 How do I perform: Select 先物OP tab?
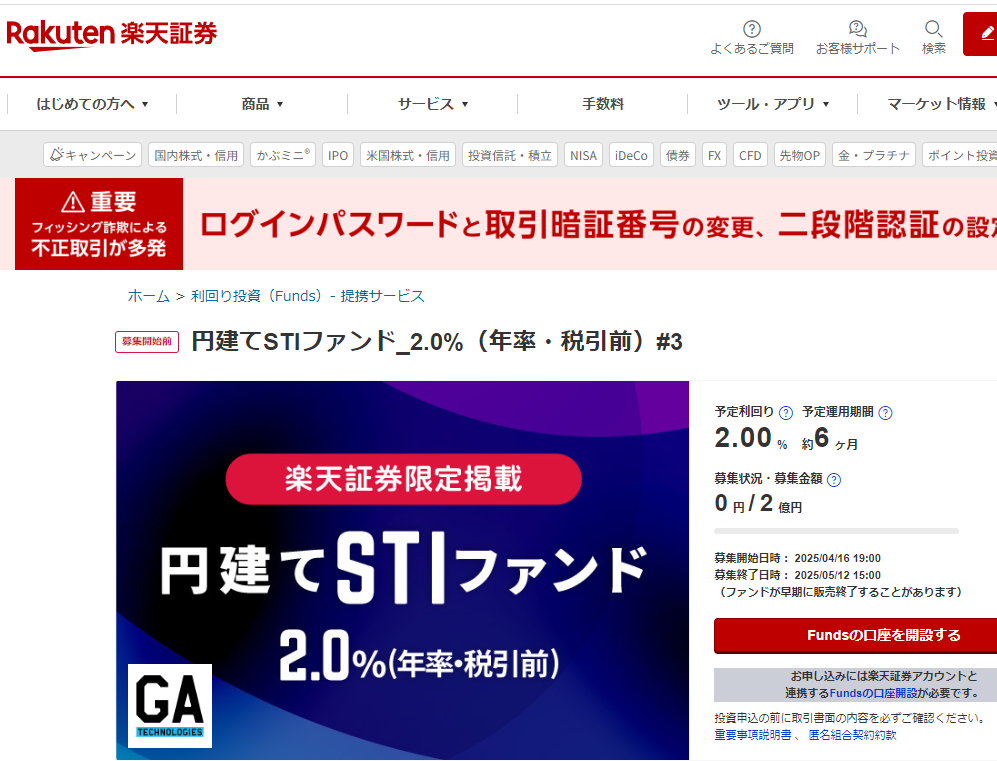tap(800, 154)
